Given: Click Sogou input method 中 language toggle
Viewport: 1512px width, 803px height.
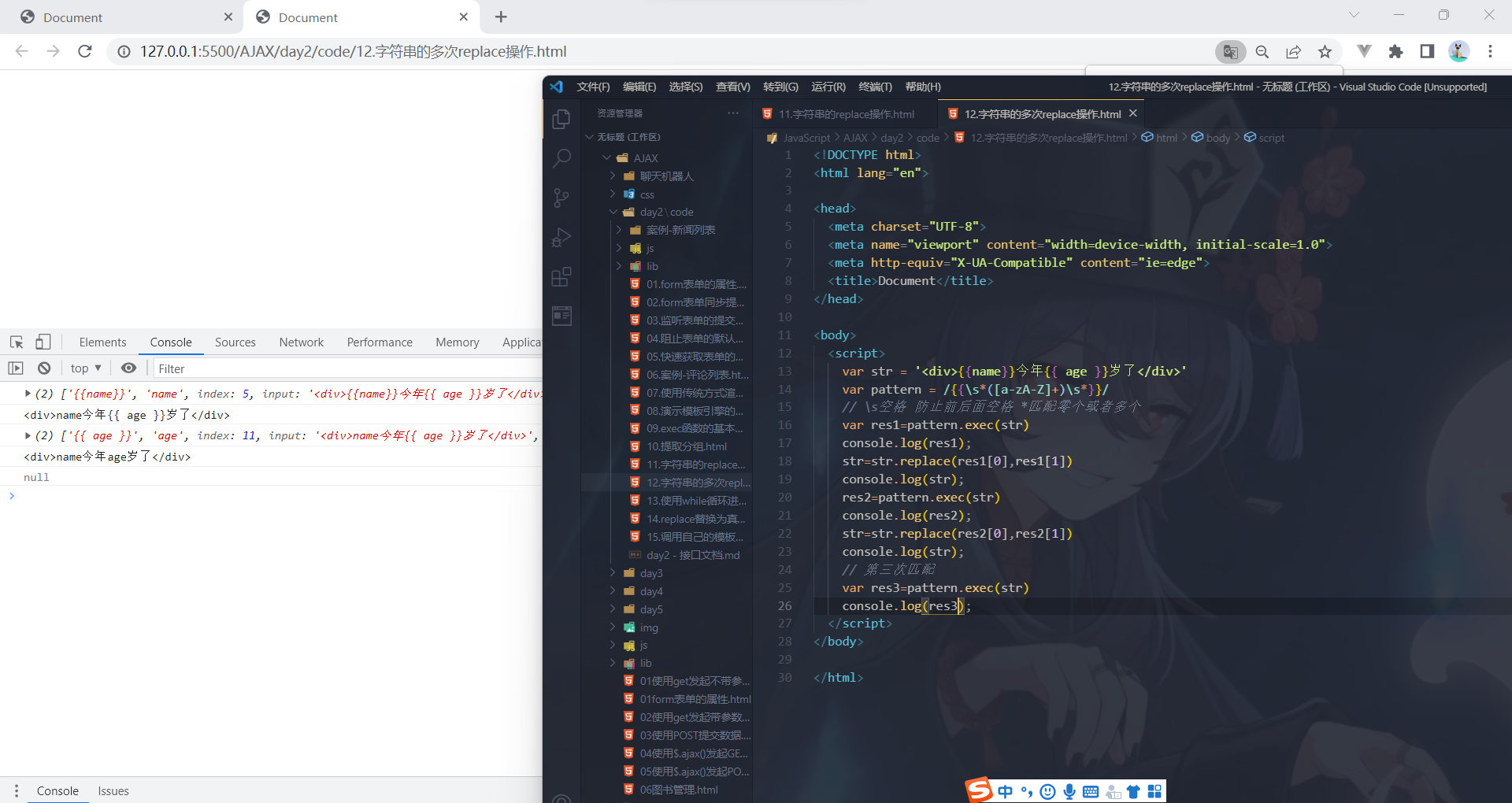Looking at the screenshot, I should (1005, 791).
